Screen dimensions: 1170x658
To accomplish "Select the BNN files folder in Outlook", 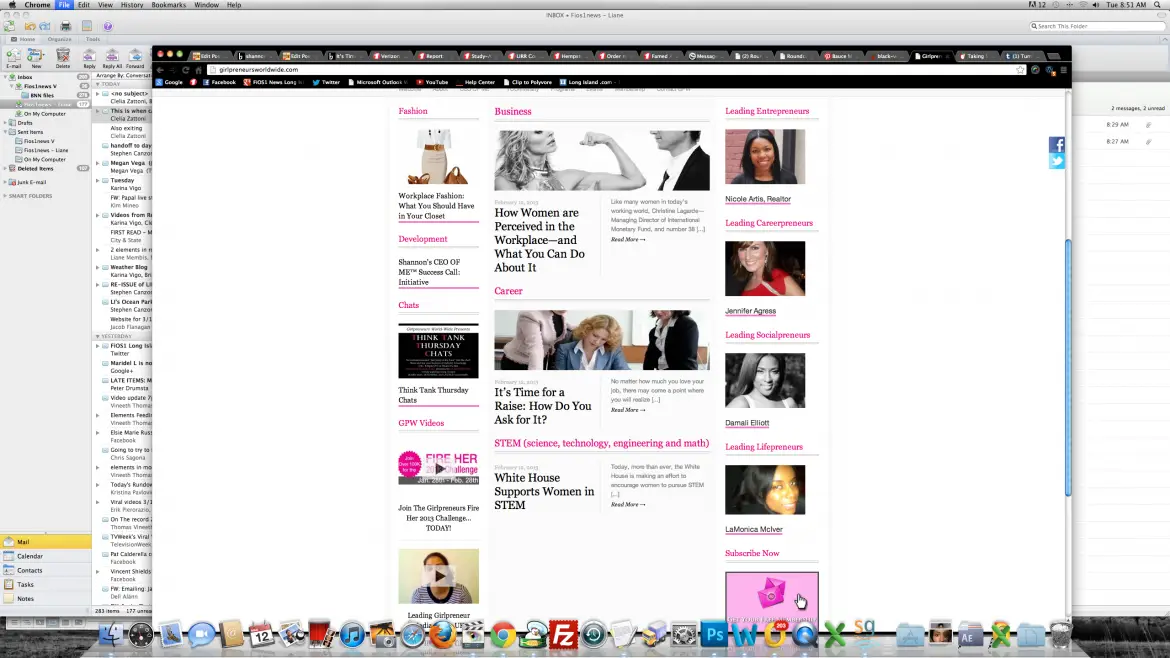I will (x=42, y=95).
